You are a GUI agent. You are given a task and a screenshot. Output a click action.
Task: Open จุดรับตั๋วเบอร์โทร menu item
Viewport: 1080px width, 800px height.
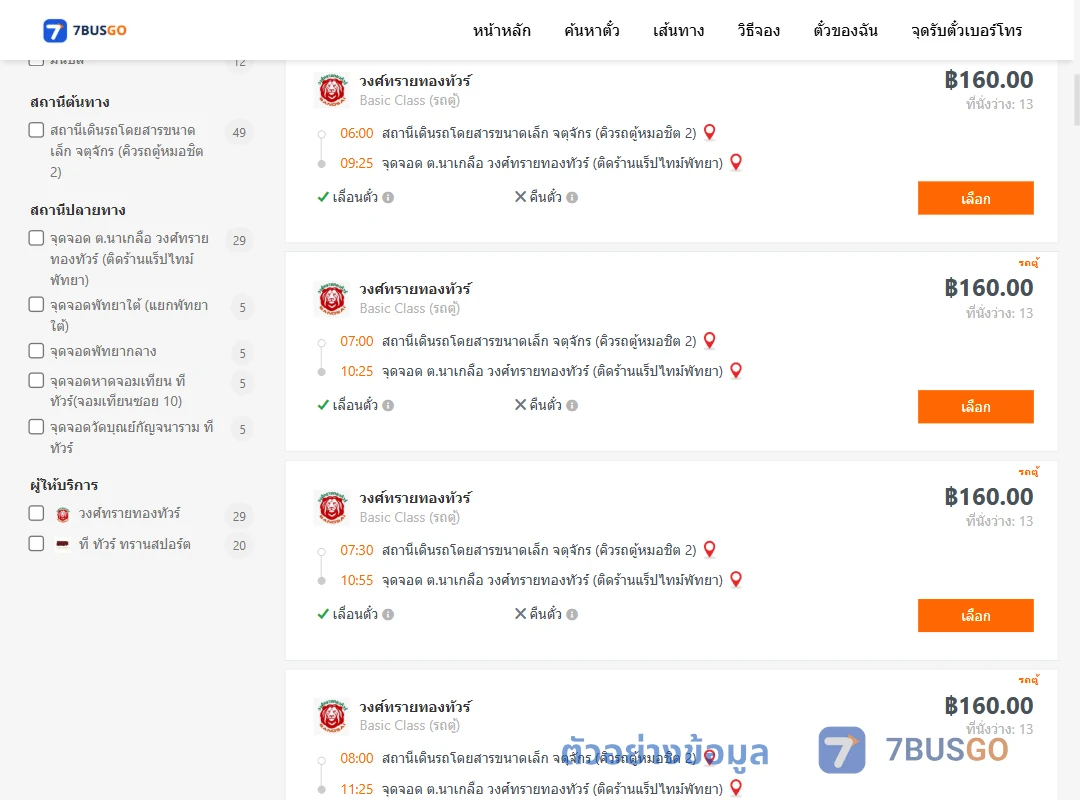click(x=966, y=30)
